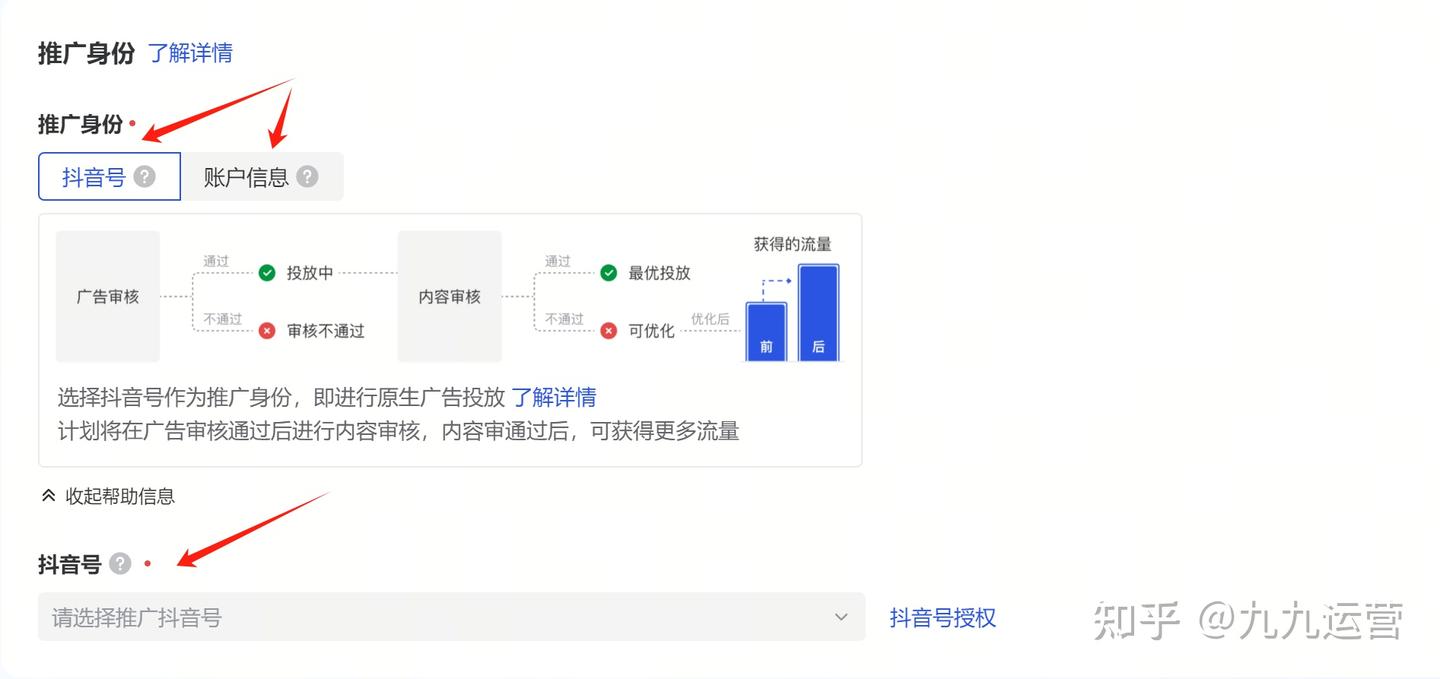
Task: Click the 前 traffic bar
Action: (766, 331)
